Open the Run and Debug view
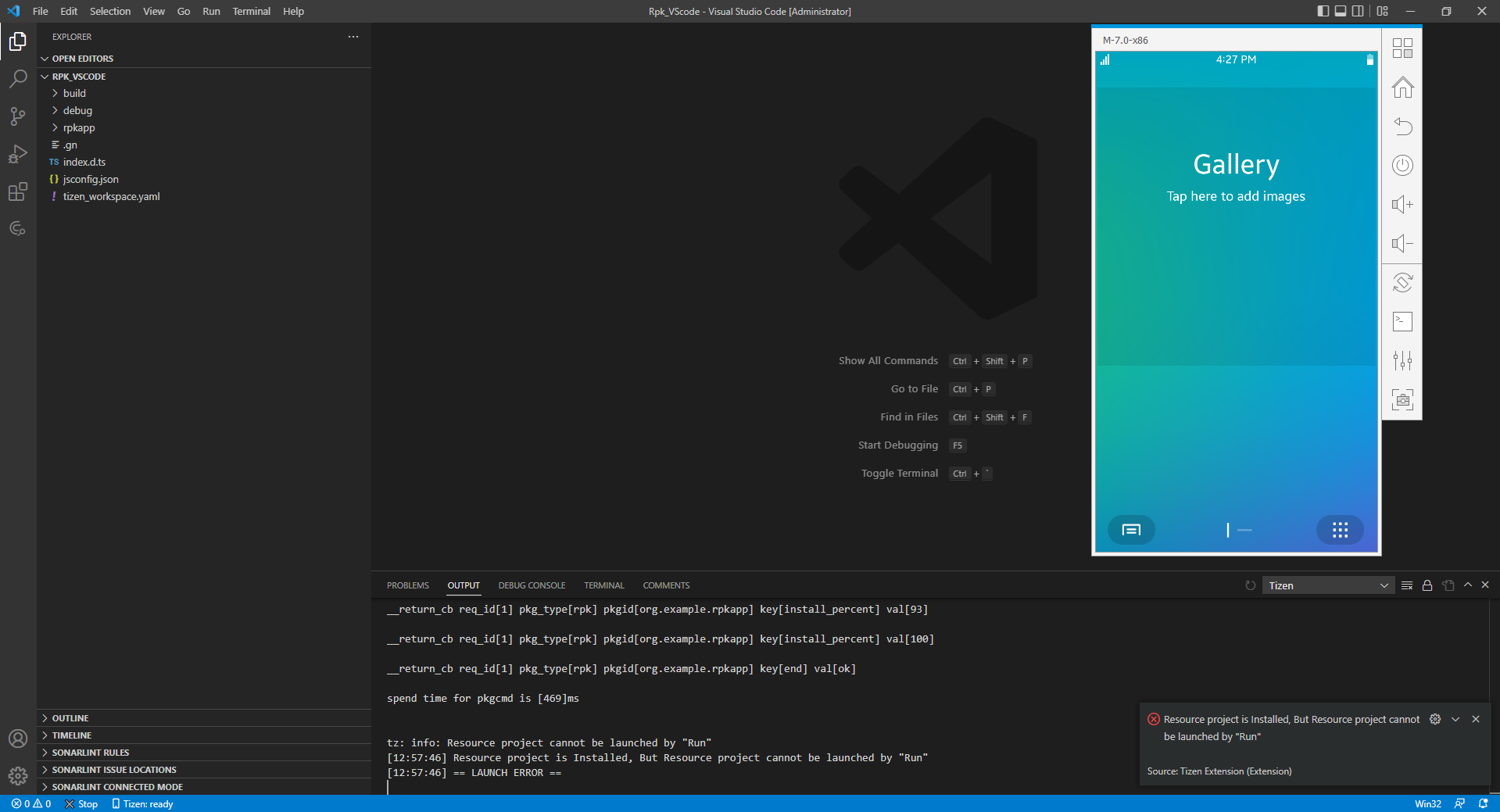The width and height of the screenshot is (1500, 812). point(17,154)
